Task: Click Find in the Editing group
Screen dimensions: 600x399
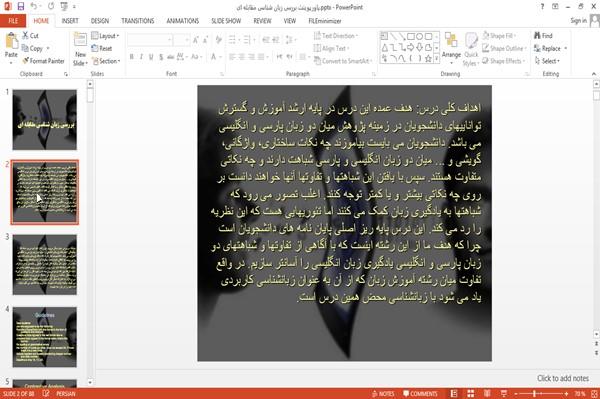Action: (x=543, y=36)
